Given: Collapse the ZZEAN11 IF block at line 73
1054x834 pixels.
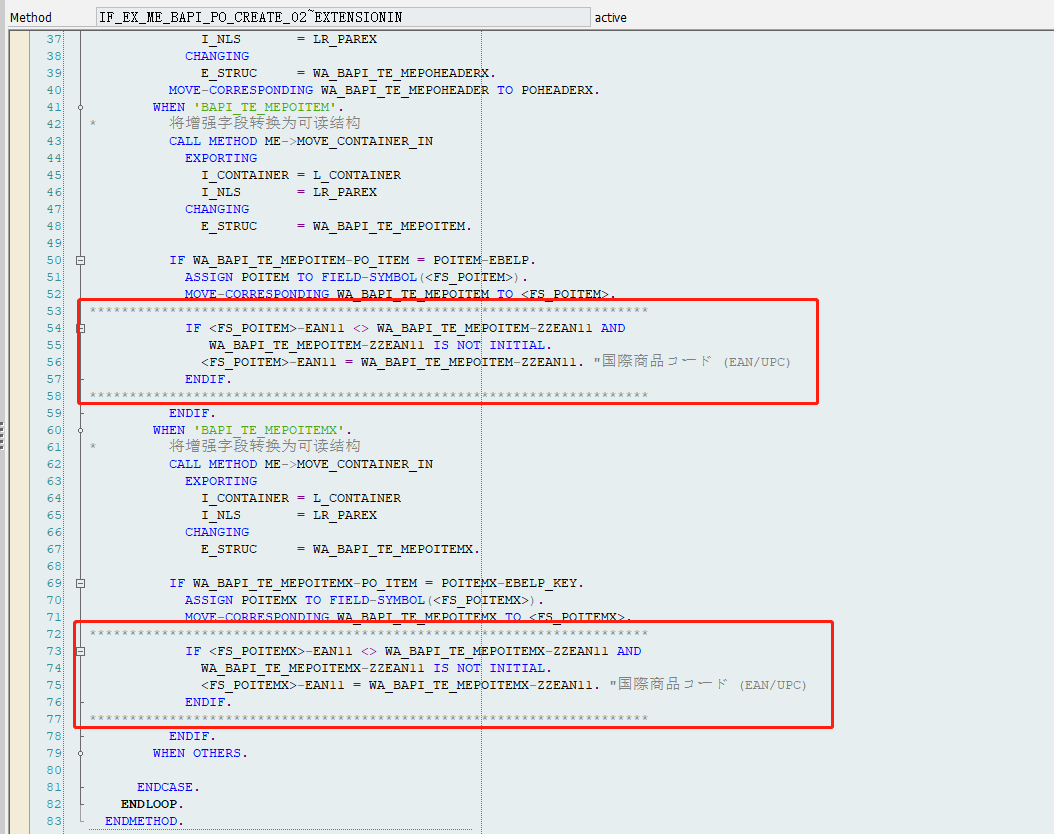Looking at the screenshot, I should point(80,650).
